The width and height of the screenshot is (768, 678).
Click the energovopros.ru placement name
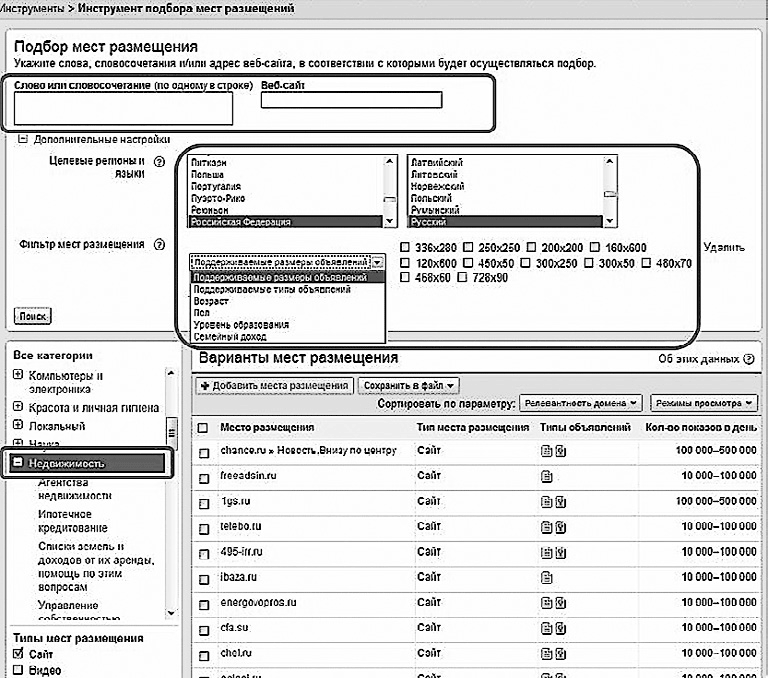258,603
